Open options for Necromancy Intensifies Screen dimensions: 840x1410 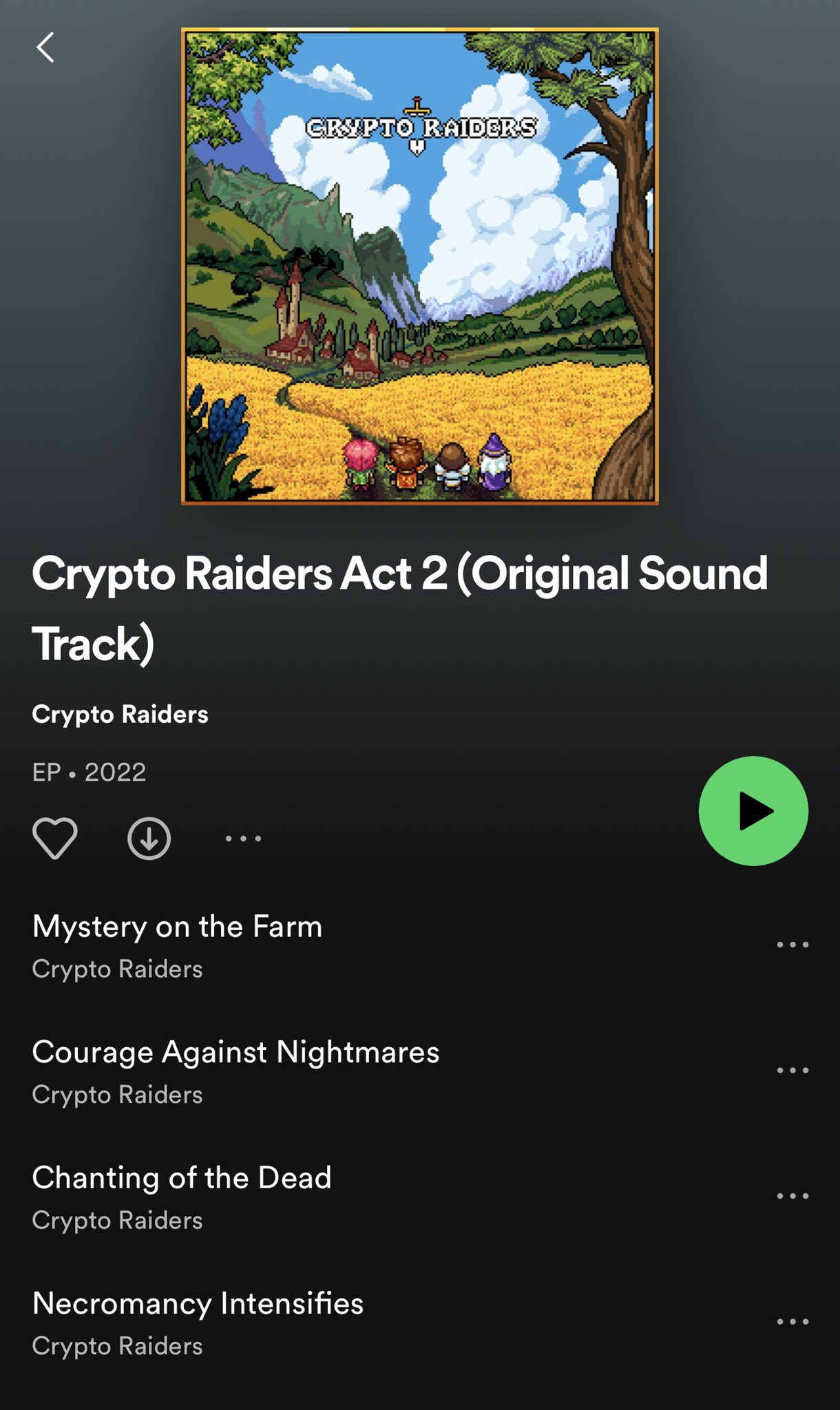pyautogui.click(x=792, y=1321)
